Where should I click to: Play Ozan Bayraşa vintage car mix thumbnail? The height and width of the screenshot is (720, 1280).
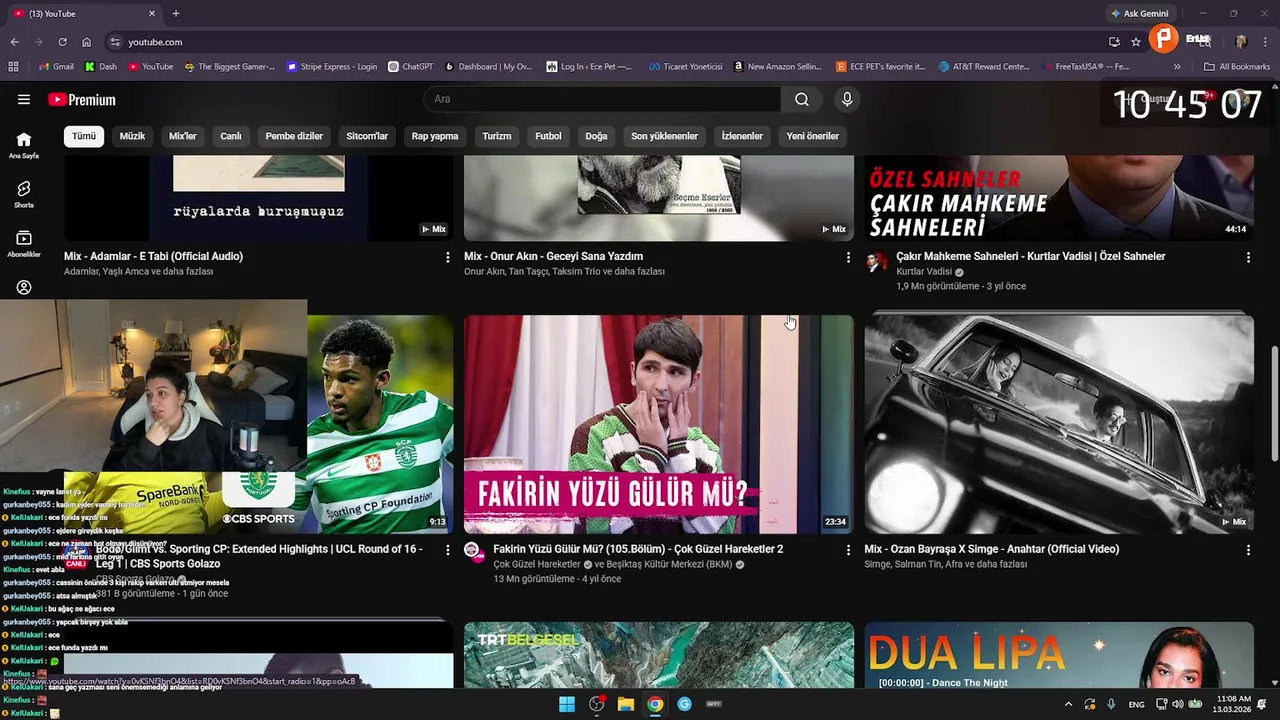[x=1059, y=424]
